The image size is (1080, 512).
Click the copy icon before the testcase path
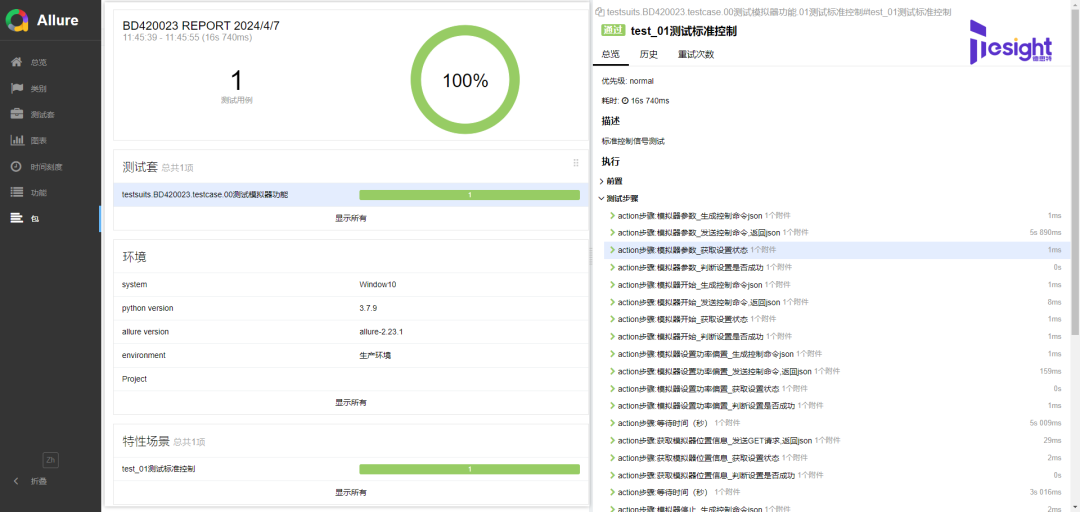599,12
